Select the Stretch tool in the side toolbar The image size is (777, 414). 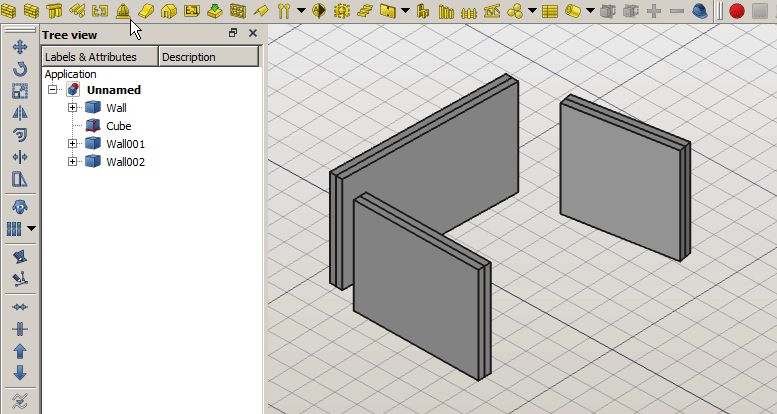20,179
